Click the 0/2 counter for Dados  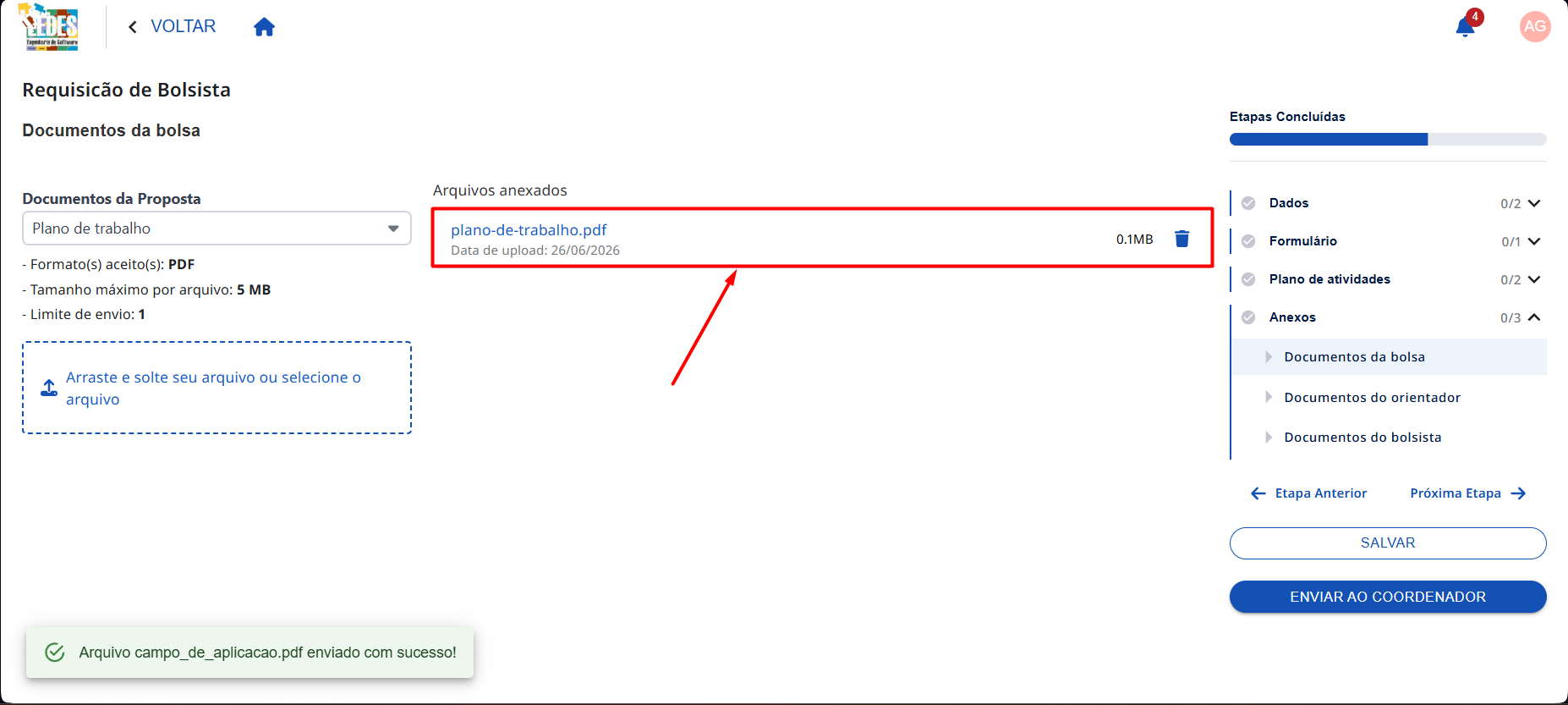click(x=1510, y=204)
